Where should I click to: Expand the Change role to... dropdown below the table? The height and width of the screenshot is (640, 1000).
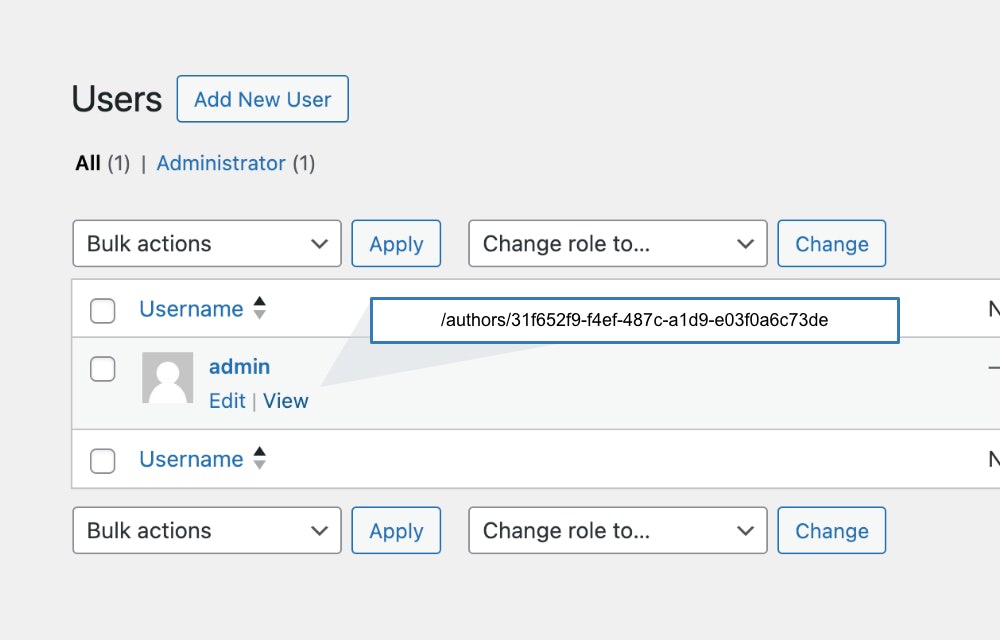[617, 531]
